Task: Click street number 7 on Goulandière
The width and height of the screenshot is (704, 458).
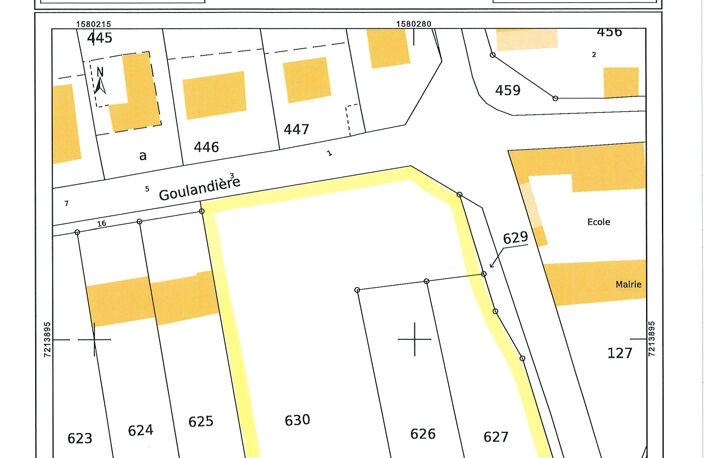Action: tap(66, 203)
